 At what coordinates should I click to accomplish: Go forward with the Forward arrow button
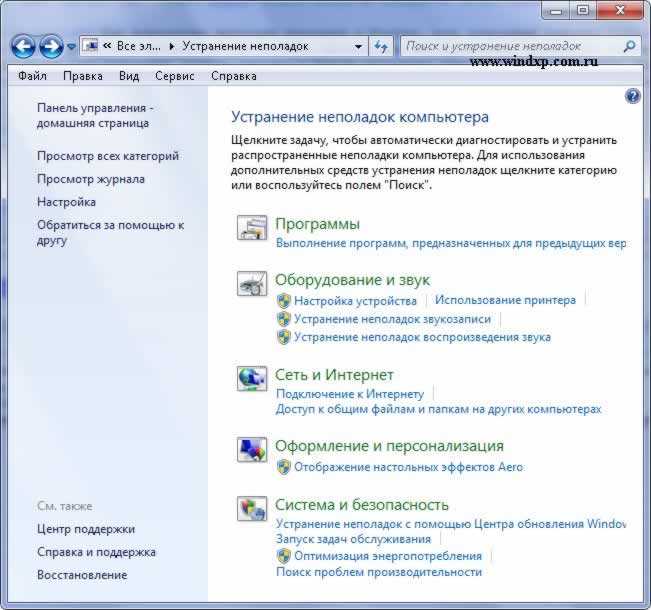coord(51,47)
